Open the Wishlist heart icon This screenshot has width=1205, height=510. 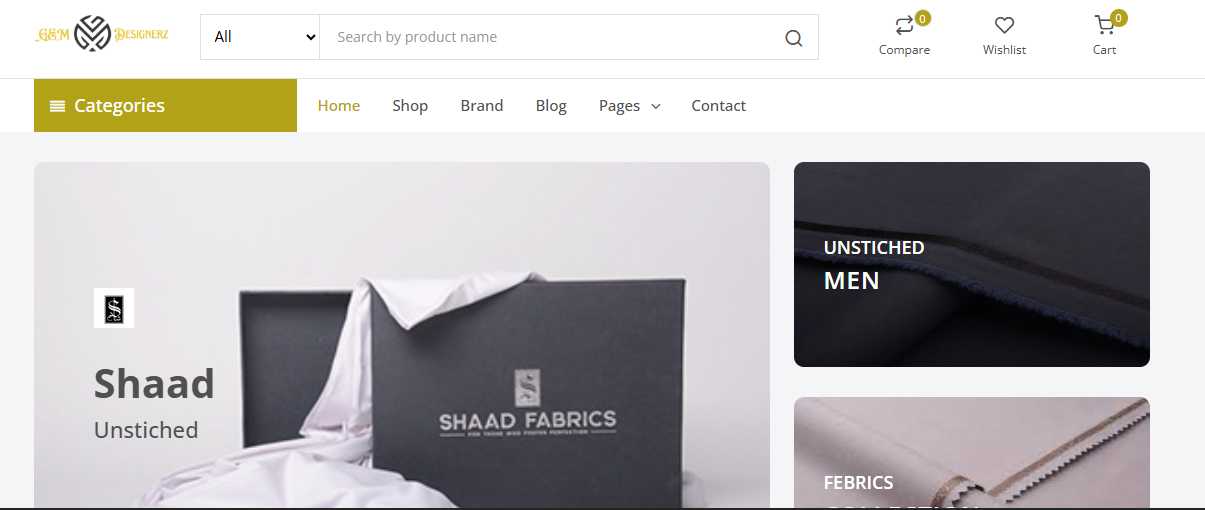point(1004,25)
